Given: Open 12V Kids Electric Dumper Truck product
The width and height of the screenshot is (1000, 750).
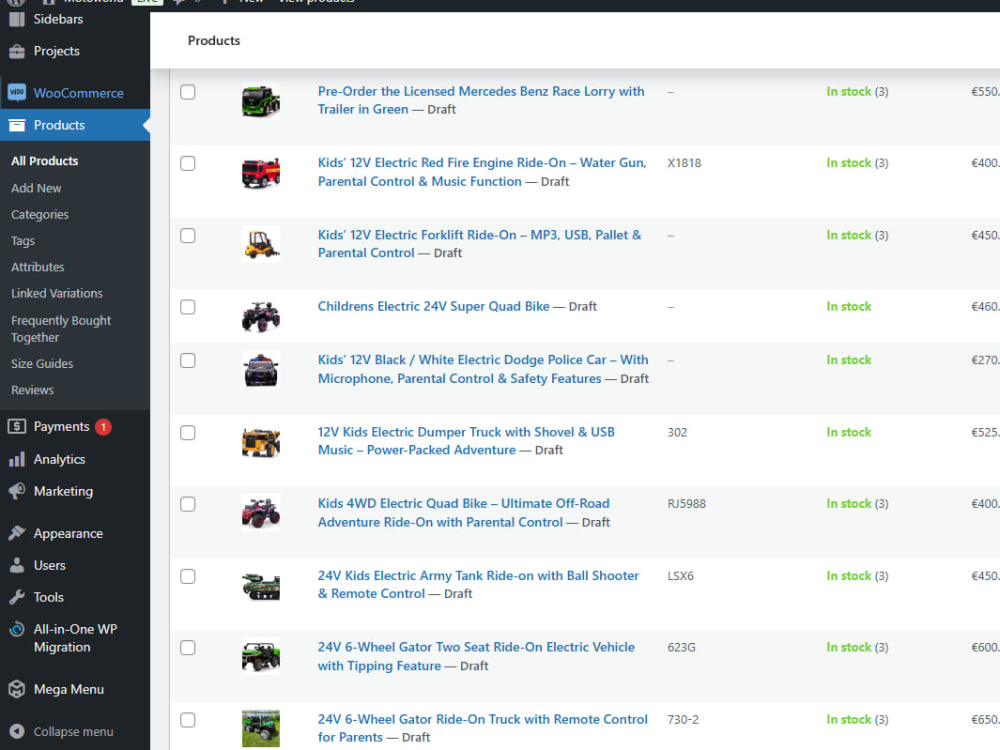Looking at the screenshot, I should [466, 441].
